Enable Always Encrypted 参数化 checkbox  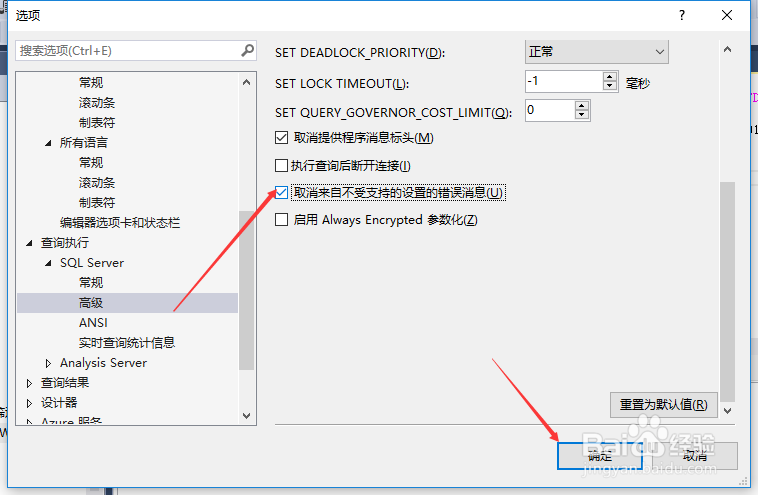point(281,220)
